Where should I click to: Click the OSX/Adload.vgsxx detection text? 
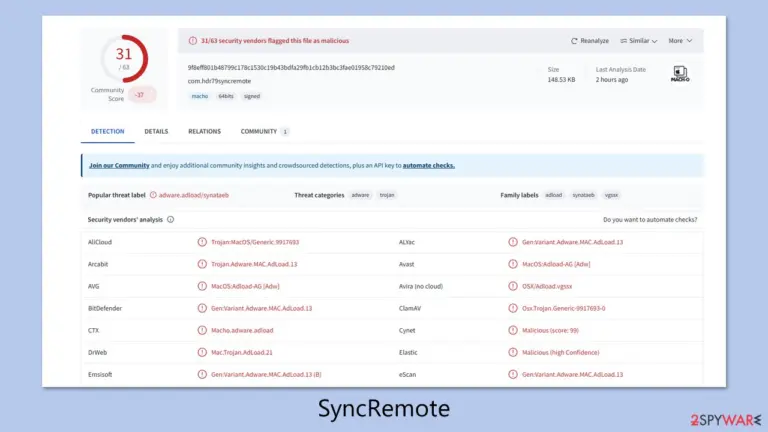point(547,286)
